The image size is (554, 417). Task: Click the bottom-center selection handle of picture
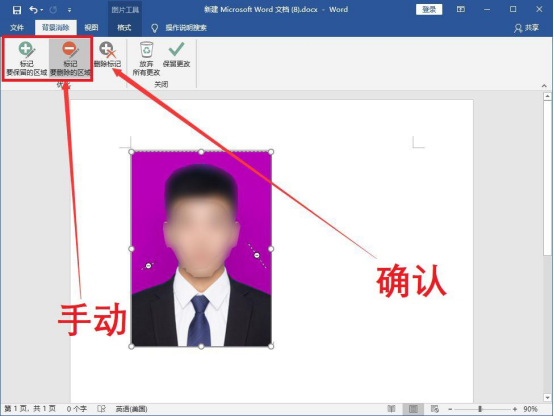[201, 346]
